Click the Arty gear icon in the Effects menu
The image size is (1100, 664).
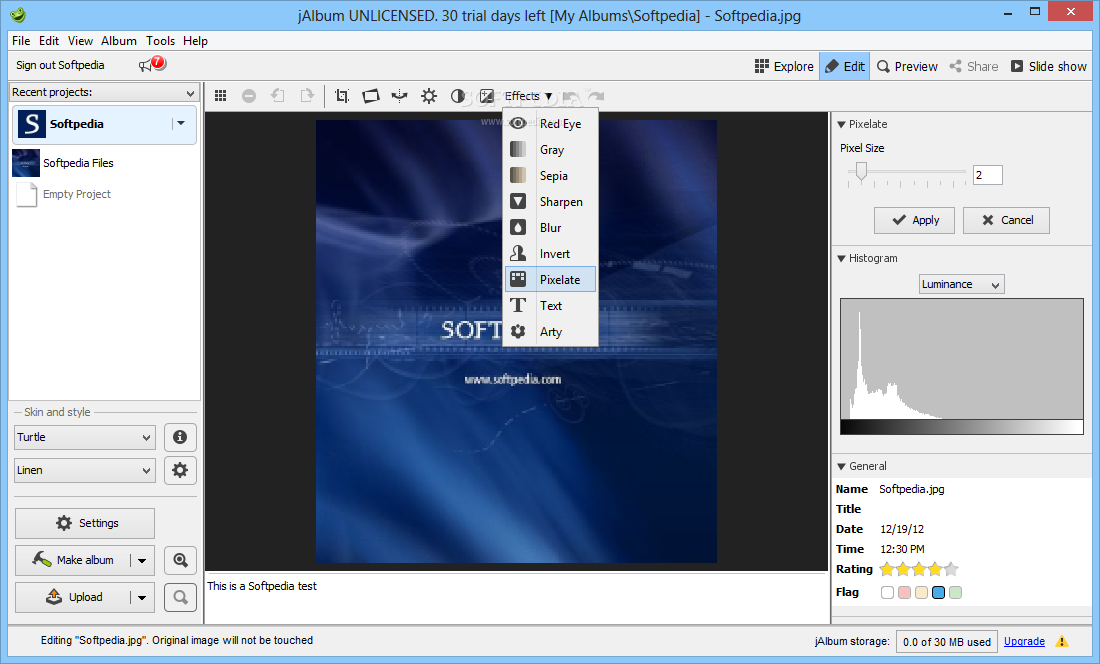pos(518,332)
